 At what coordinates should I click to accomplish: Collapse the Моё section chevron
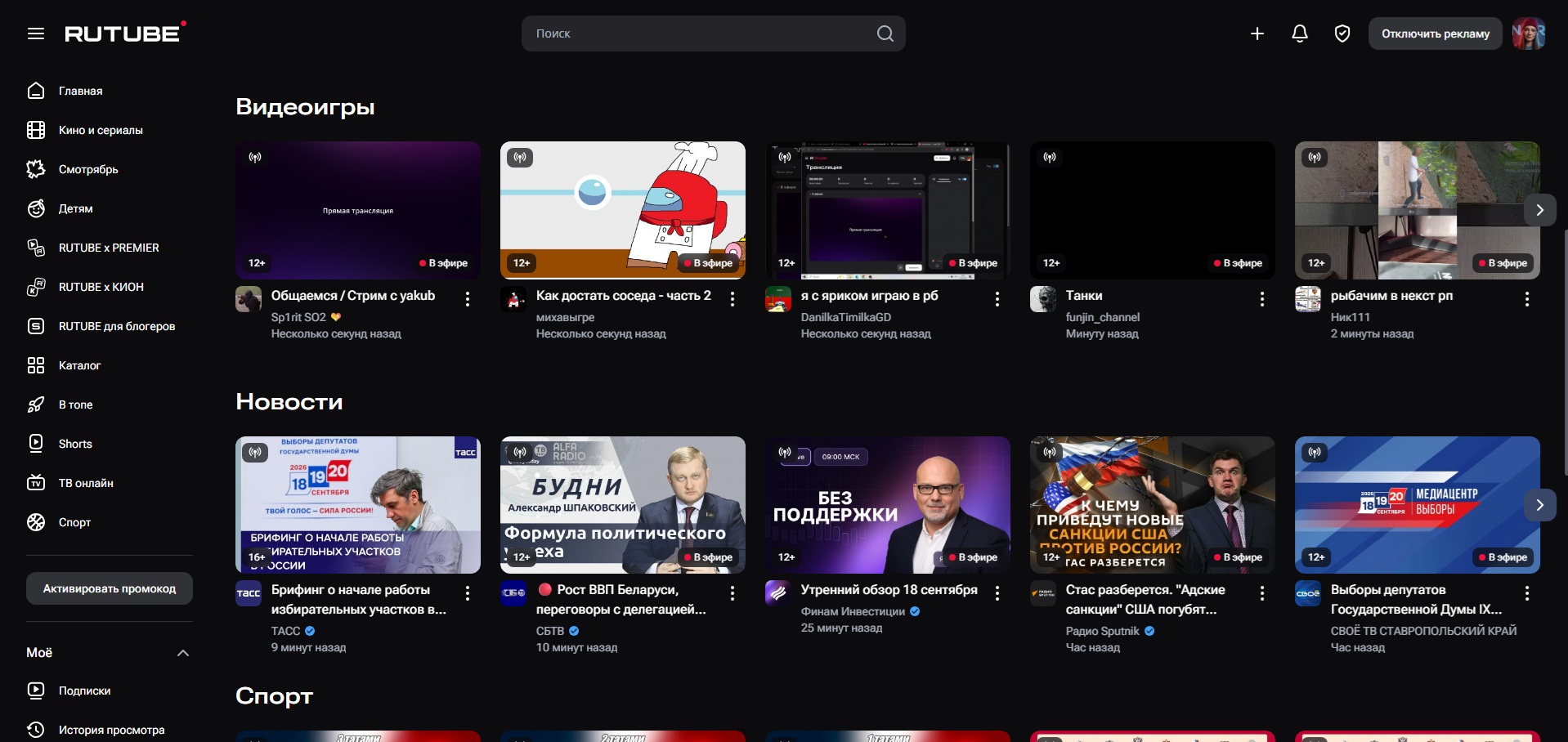pos(183,653)
